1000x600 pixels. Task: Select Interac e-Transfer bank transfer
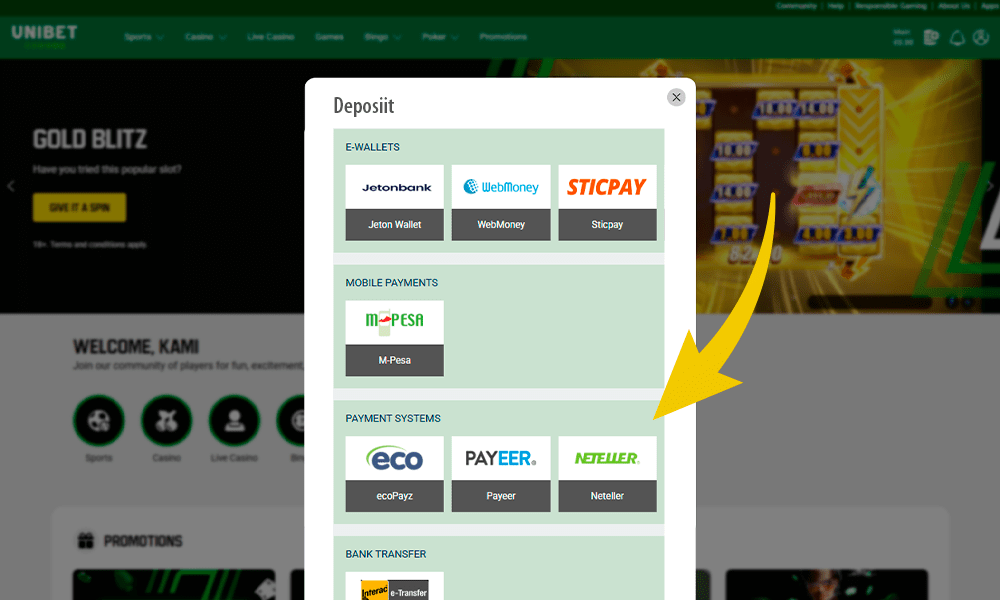coord(394,587)
